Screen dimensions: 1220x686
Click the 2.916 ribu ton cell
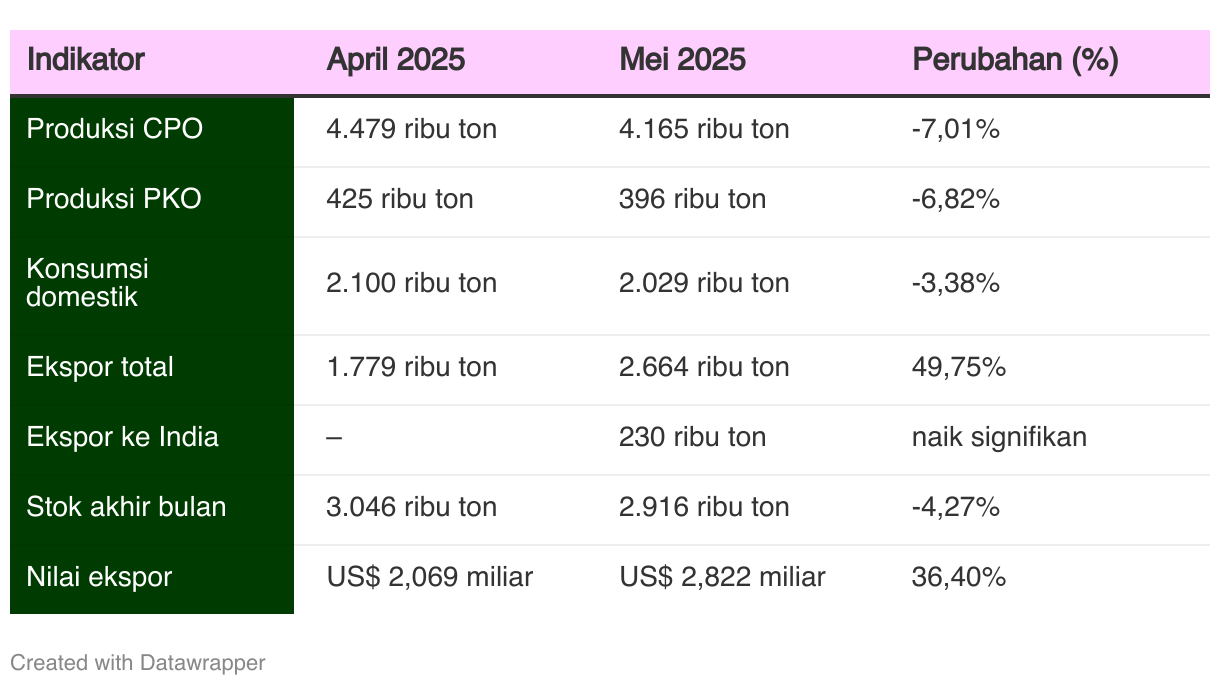pyautogui.click(x=705, y=507)
